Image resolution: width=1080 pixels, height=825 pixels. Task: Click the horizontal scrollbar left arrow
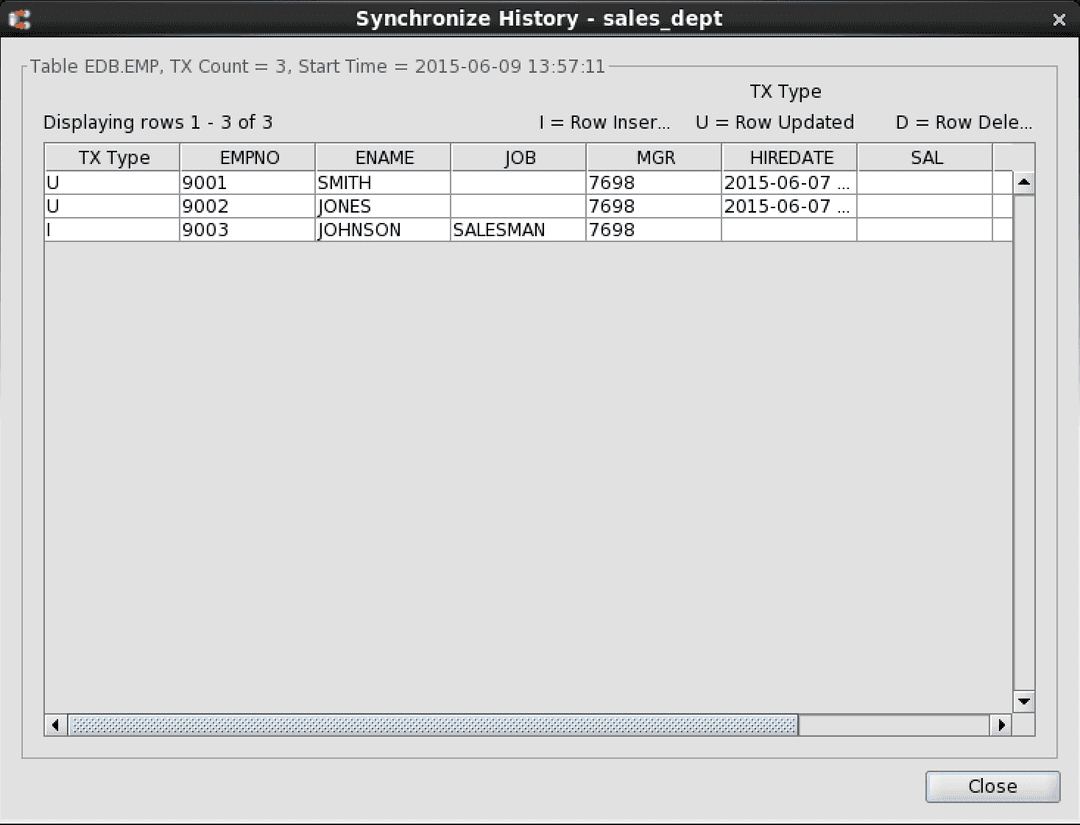pyautogui.click(x=54, y=724)
